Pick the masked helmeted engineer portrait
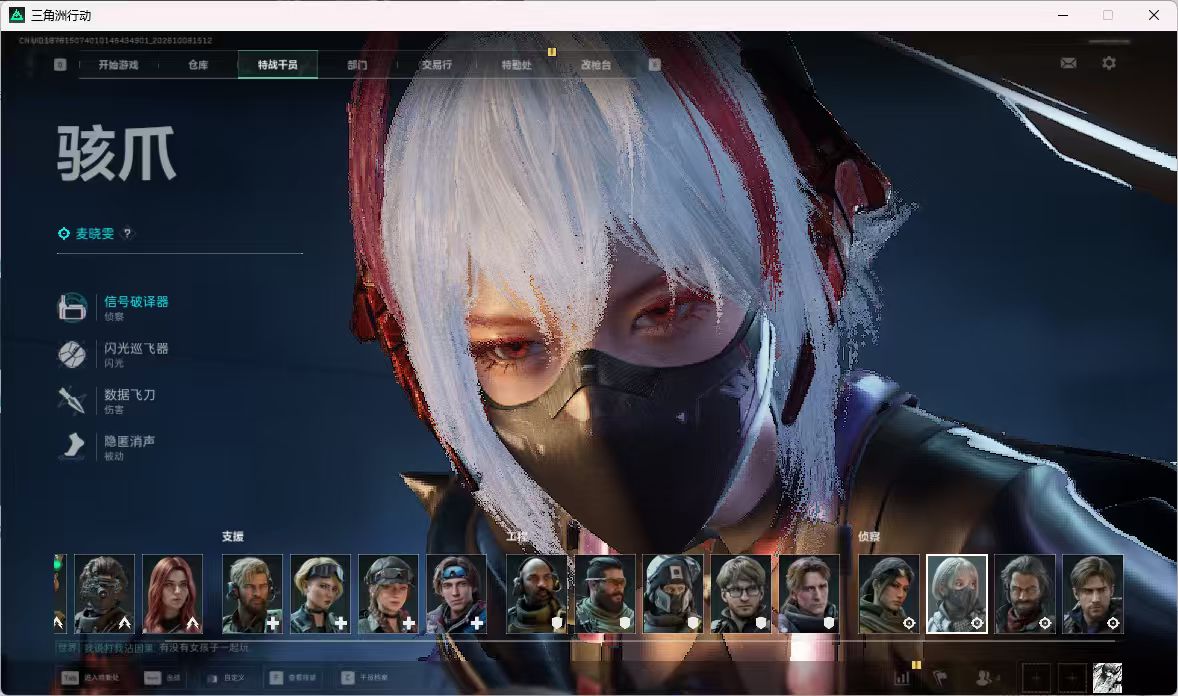The image size is (1178, 696). point(672,594)
